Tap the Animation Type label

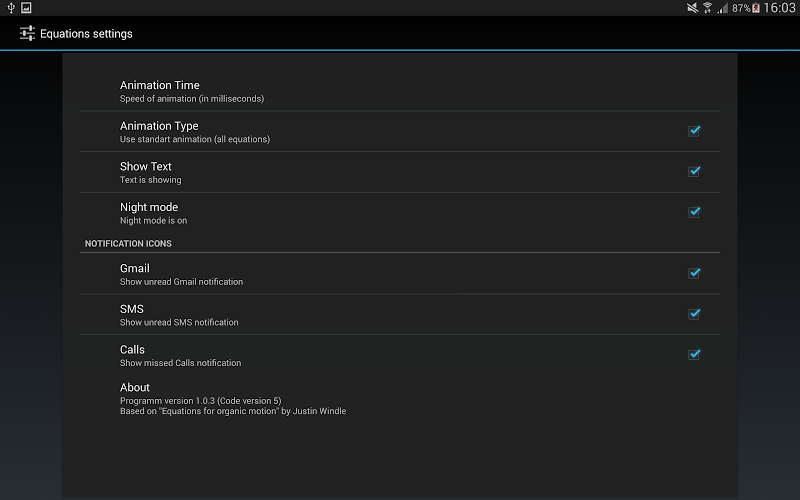[159, 126]
